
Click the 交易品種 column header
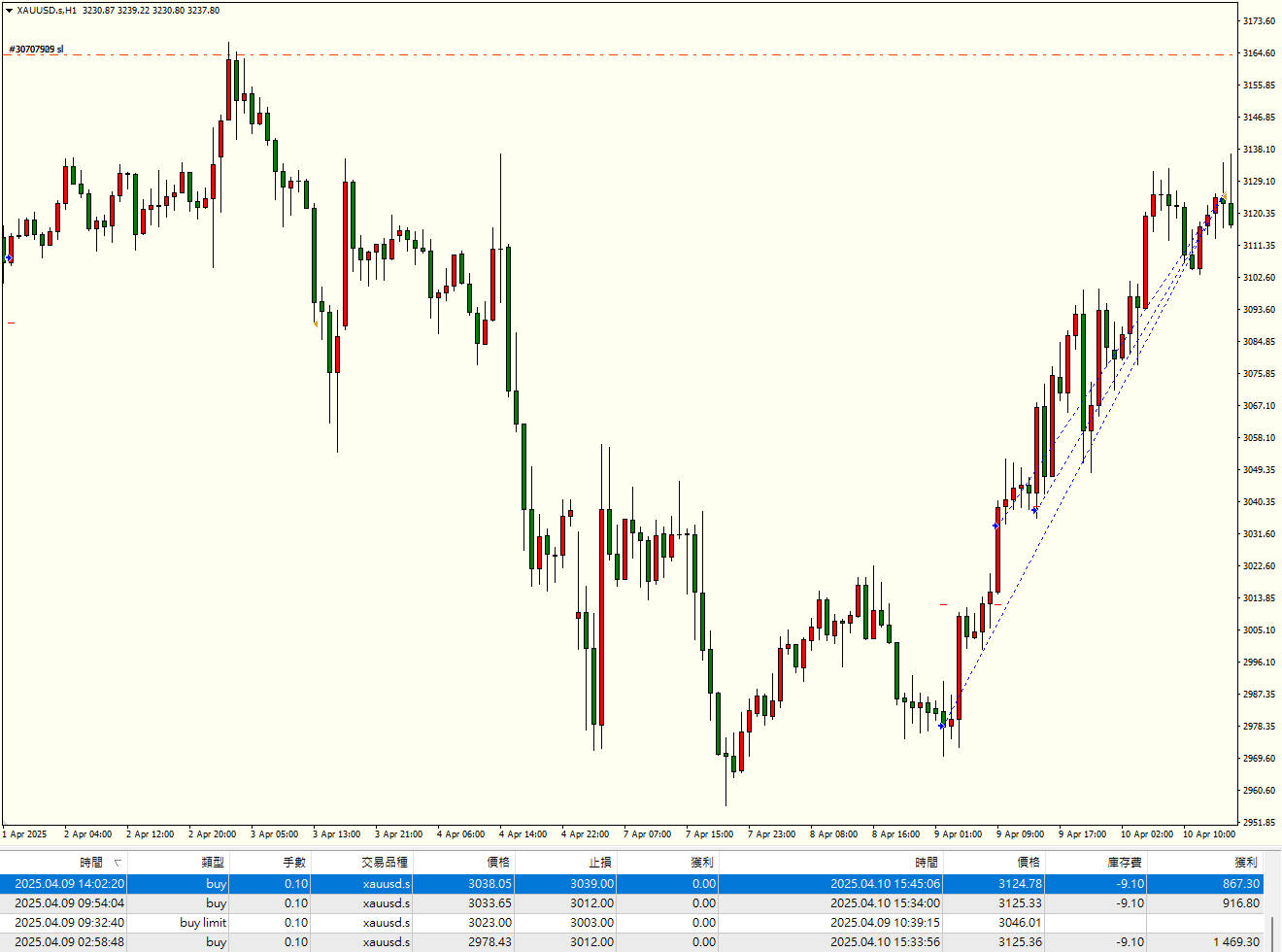(x=385, y=863)
